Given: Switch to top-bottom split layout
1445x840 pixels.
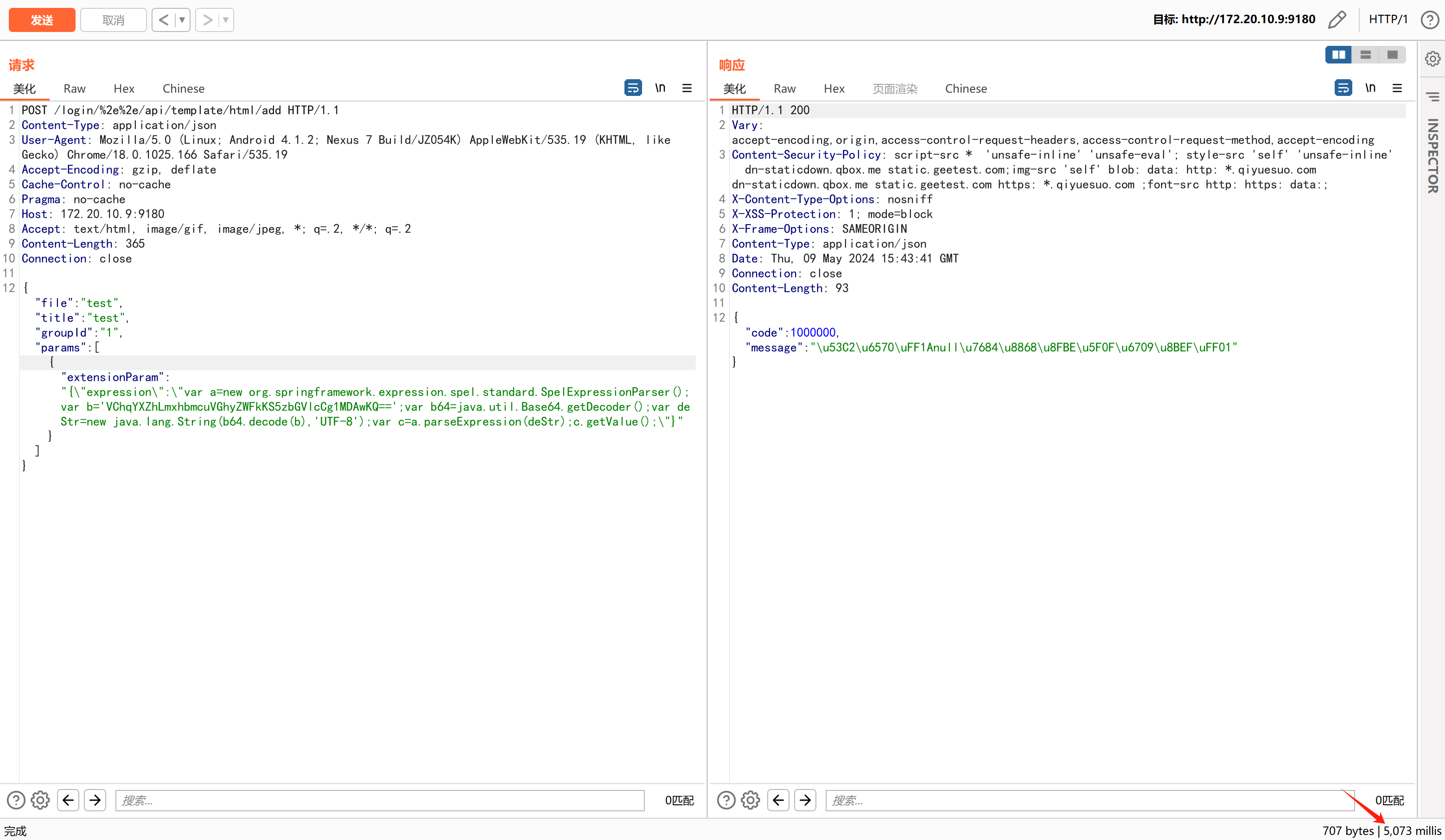Looking at the screenshot, I should [x=1365, y=54].
